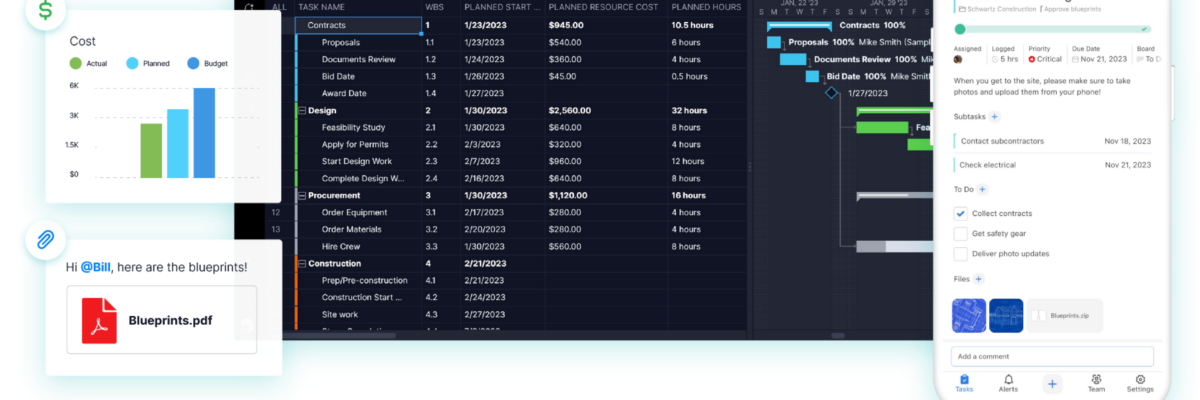Click the green bar in Cost chart
The width and height of the screenshot is (1200, 400).
(151, 151)
